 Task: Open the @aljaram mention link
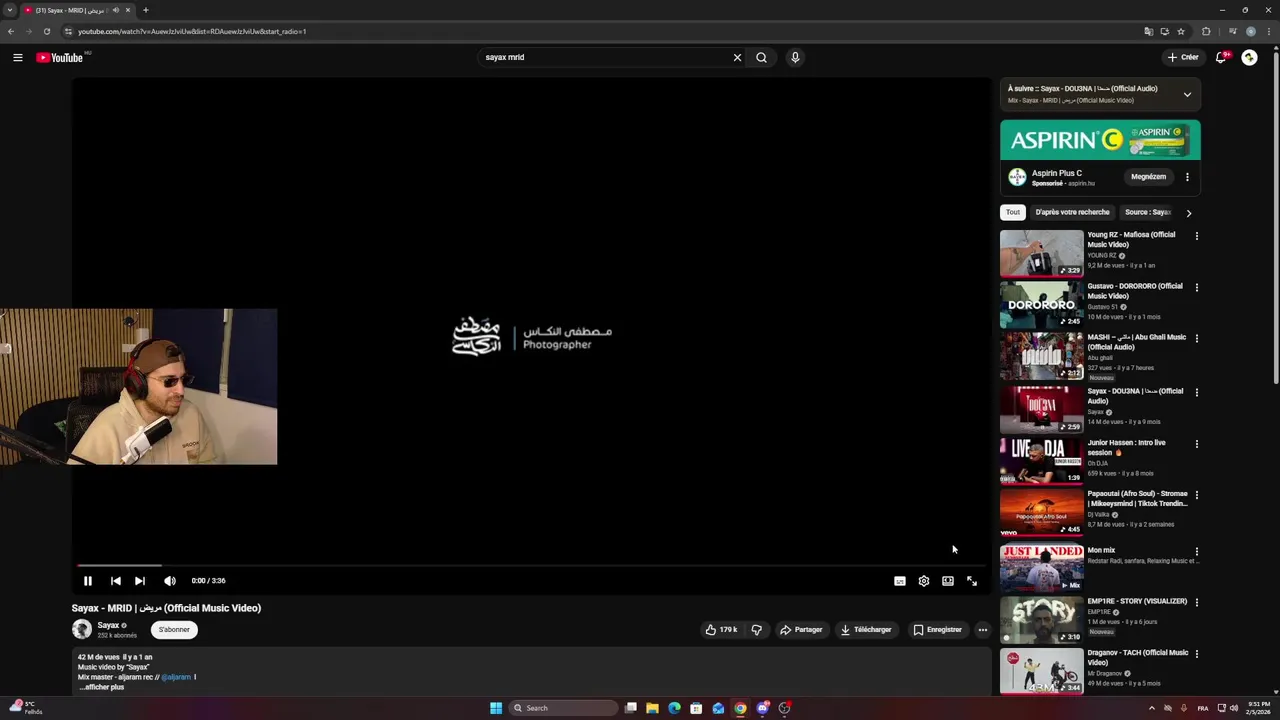(x=176, y=677)
